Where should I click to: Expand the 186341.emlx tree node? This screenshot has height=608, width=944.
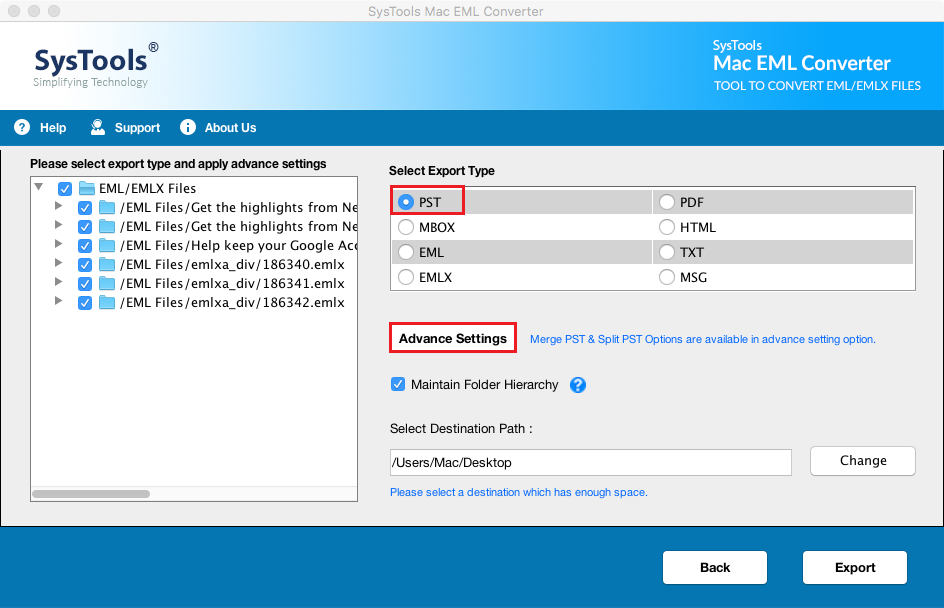(58, 282)
